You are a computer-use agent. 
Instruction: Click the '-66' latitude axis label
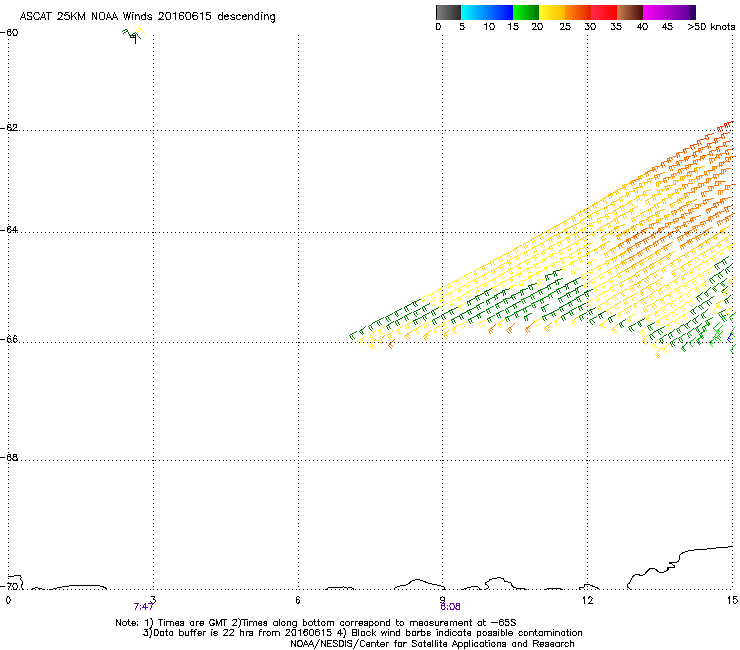pyautogui.click(x=9, y=339)
